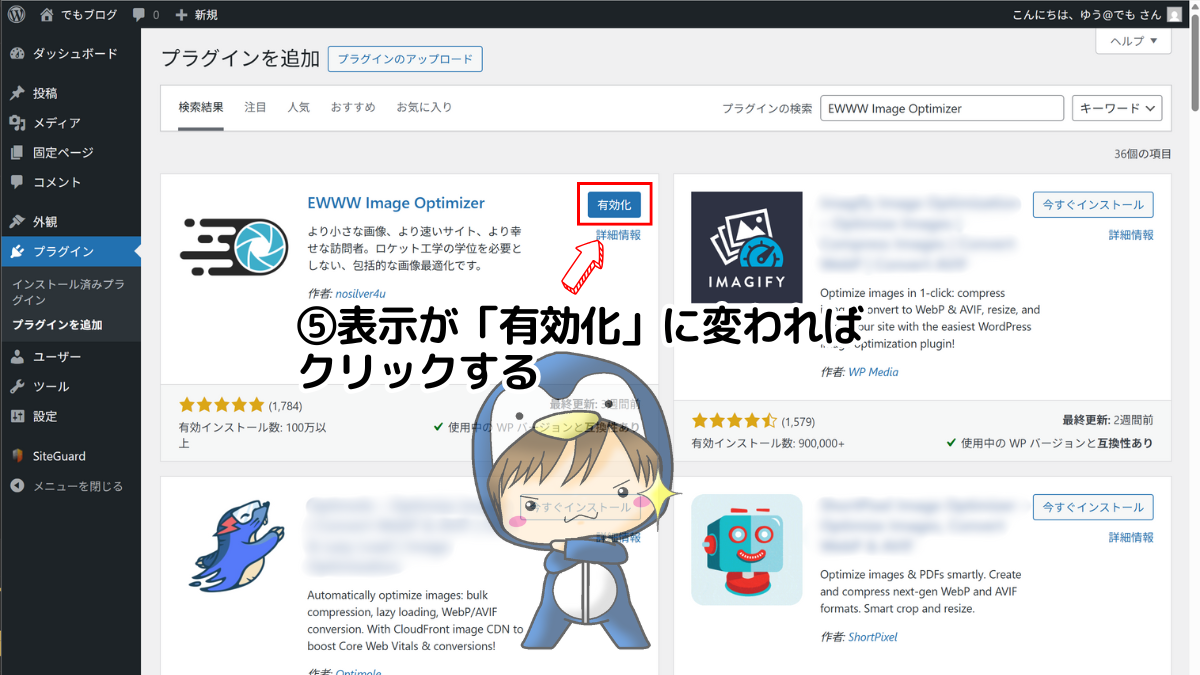Click the speech bubble icon beside コメント

17,182
